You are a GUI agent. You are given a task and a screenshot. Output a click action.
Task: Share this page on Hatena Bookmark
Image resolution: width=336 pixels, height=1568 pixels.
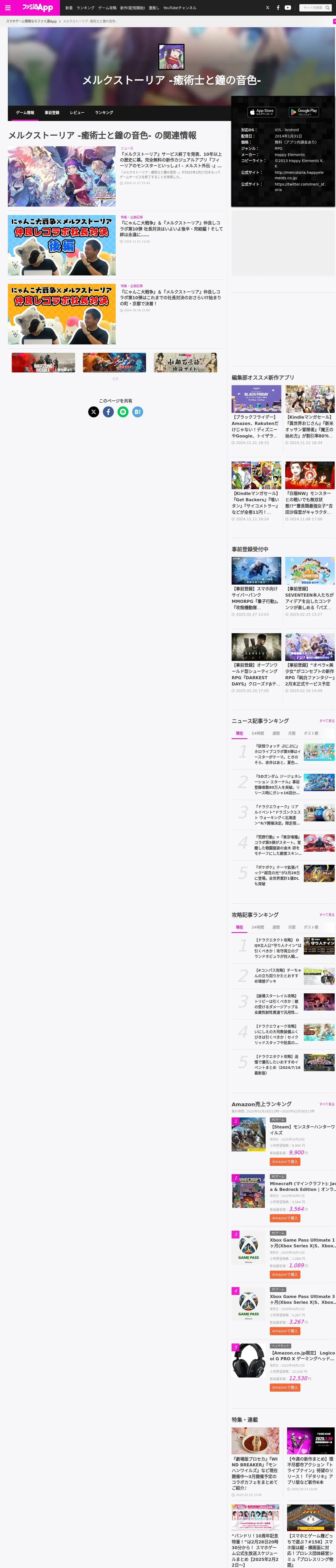(138, 412)
